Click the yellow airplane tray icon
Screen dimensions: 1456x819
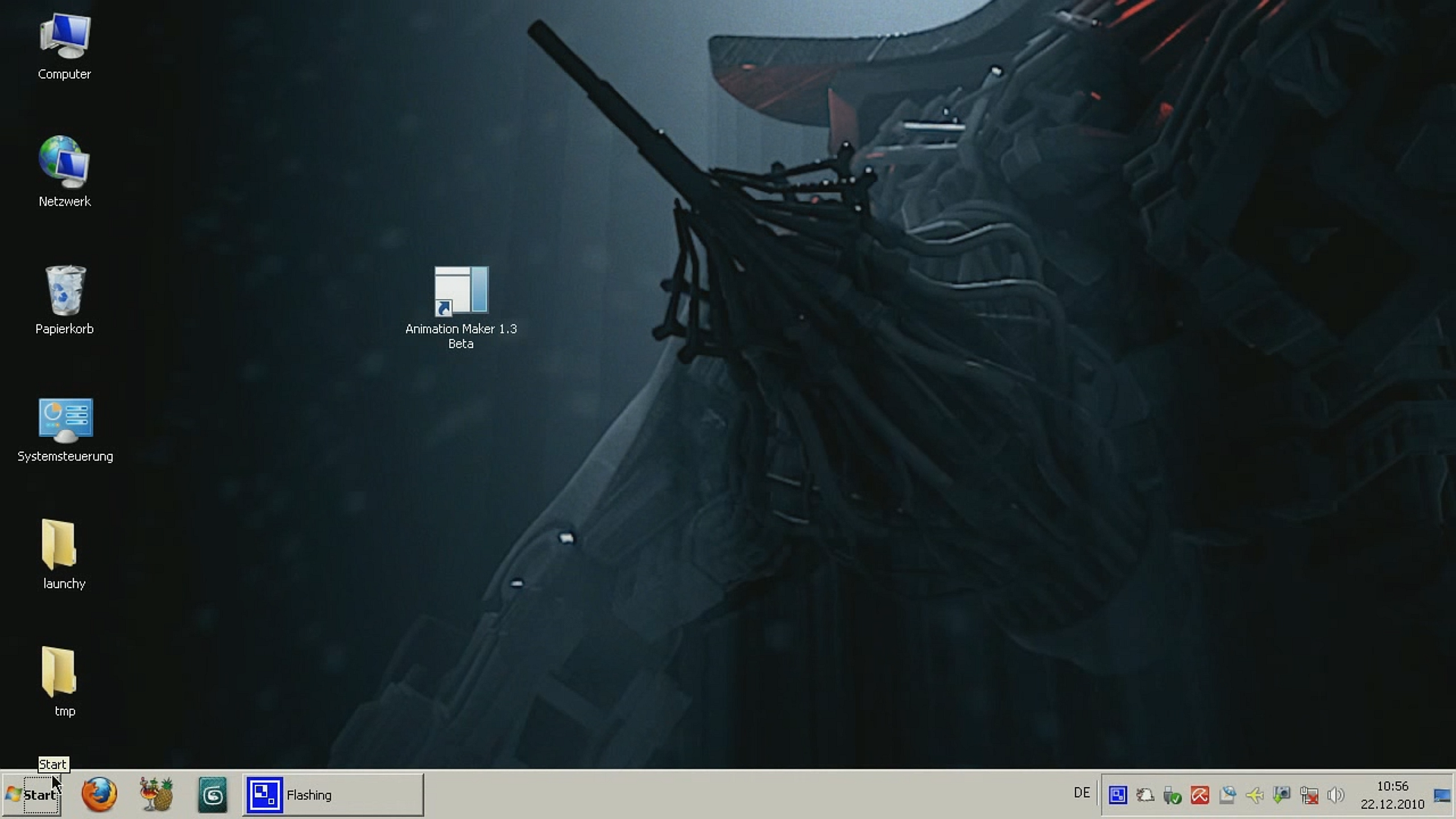click(x=1254, y=795)
